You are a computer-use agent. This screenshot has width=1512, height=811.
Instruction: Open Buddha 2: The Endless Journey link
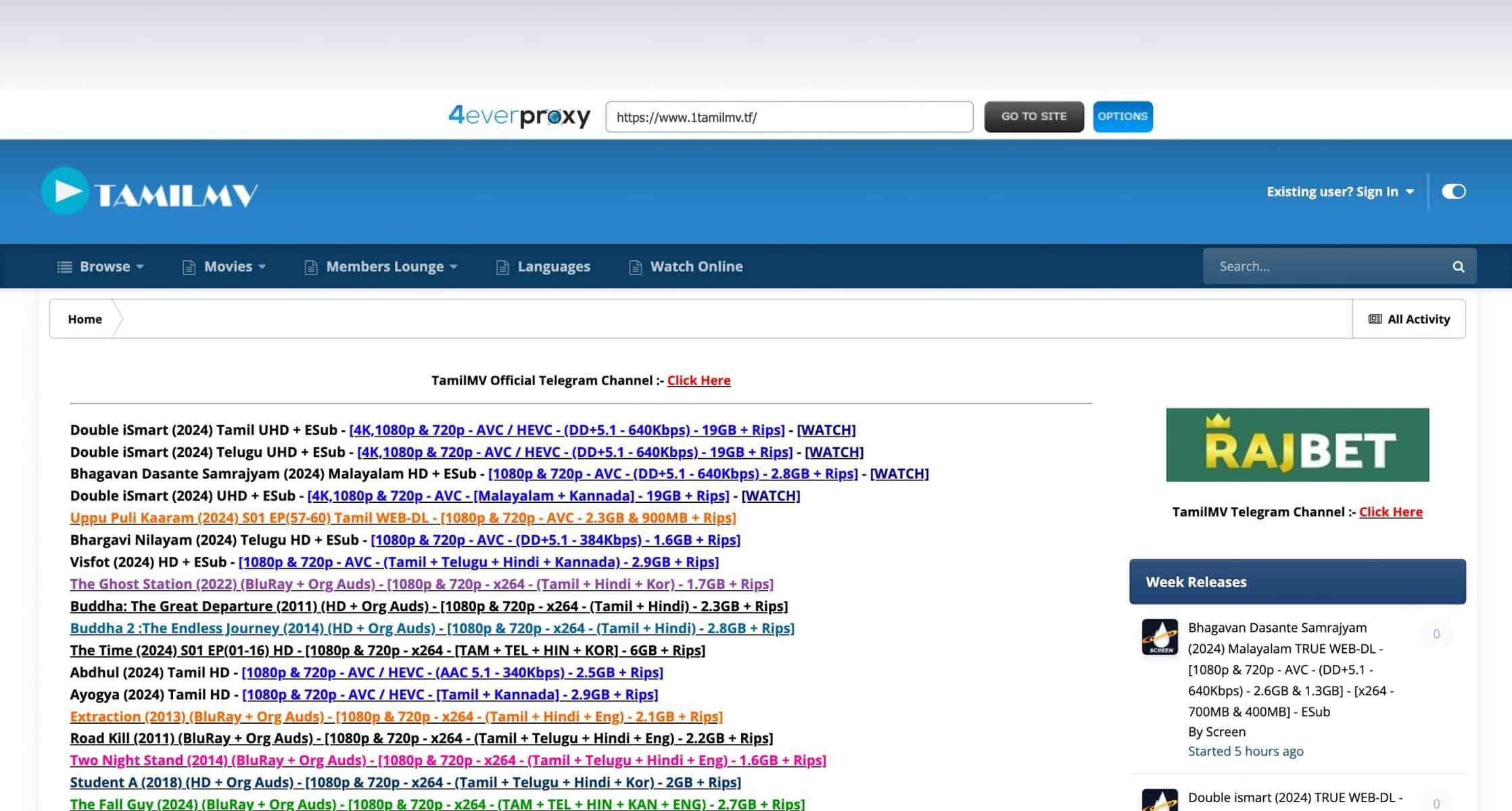(432, 629)
